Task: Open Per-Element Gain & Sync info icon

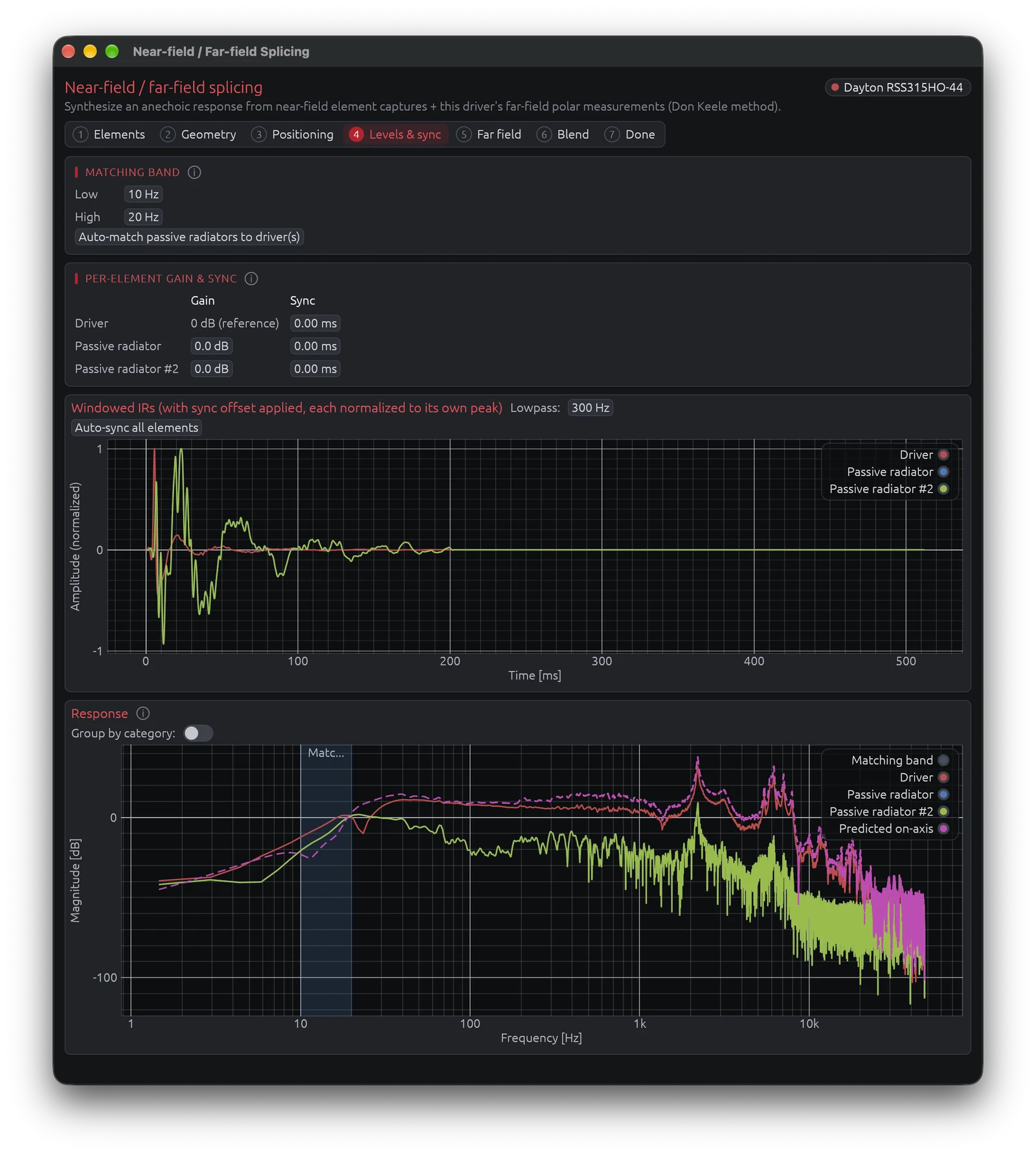Action: (x=251, y=279)
